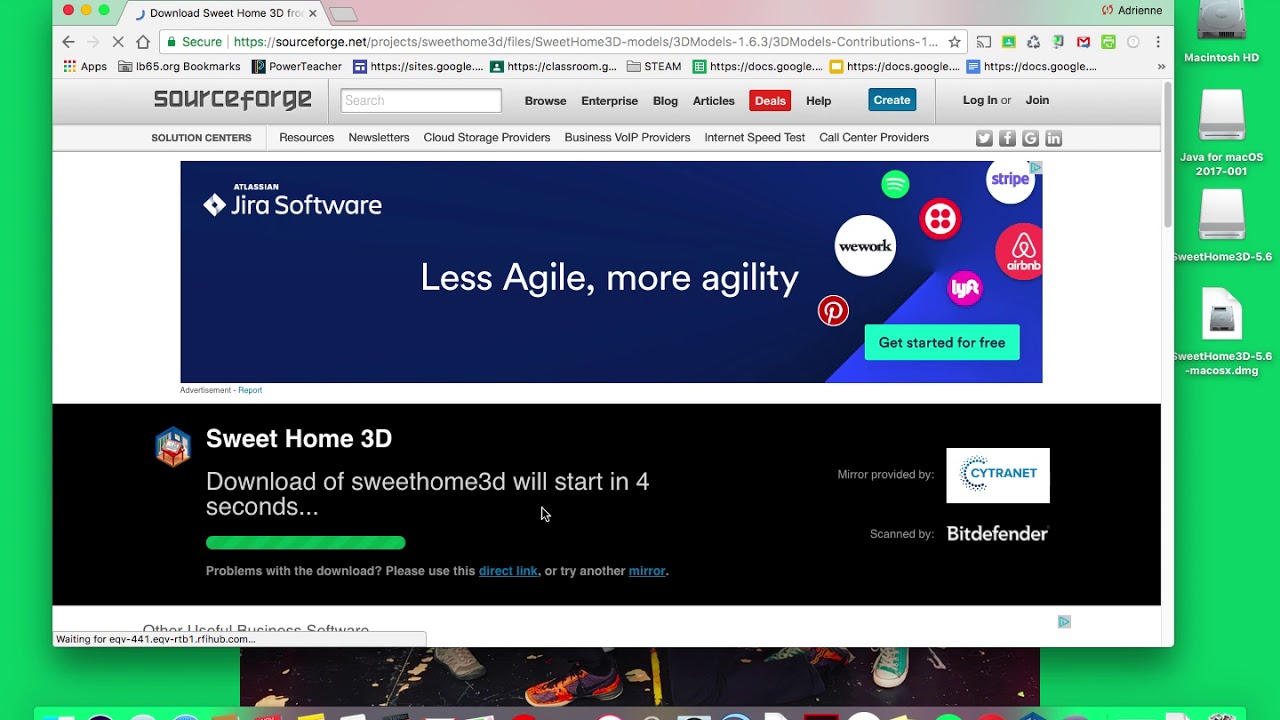This screenshot has width=1280, height=720.
Task: Open the Gmail extension icon
Action: click(x=1084, y=42)
